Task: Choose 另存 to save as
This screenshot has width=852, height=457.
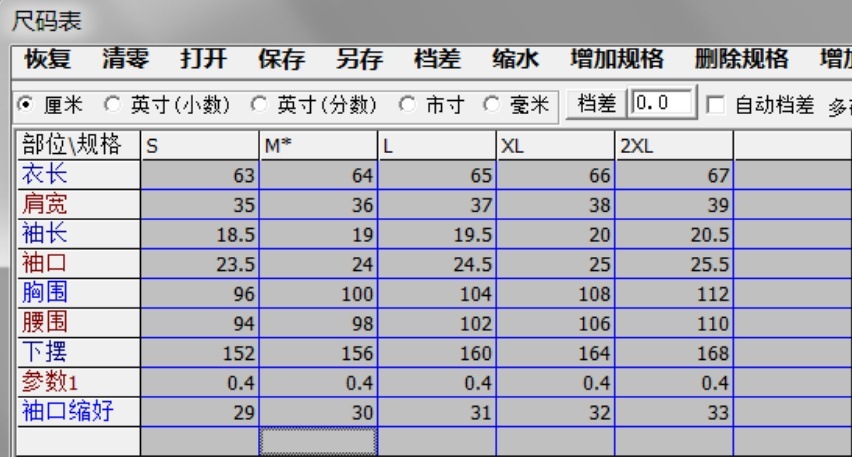Action: pyautogui.click(x=360, y=59)
